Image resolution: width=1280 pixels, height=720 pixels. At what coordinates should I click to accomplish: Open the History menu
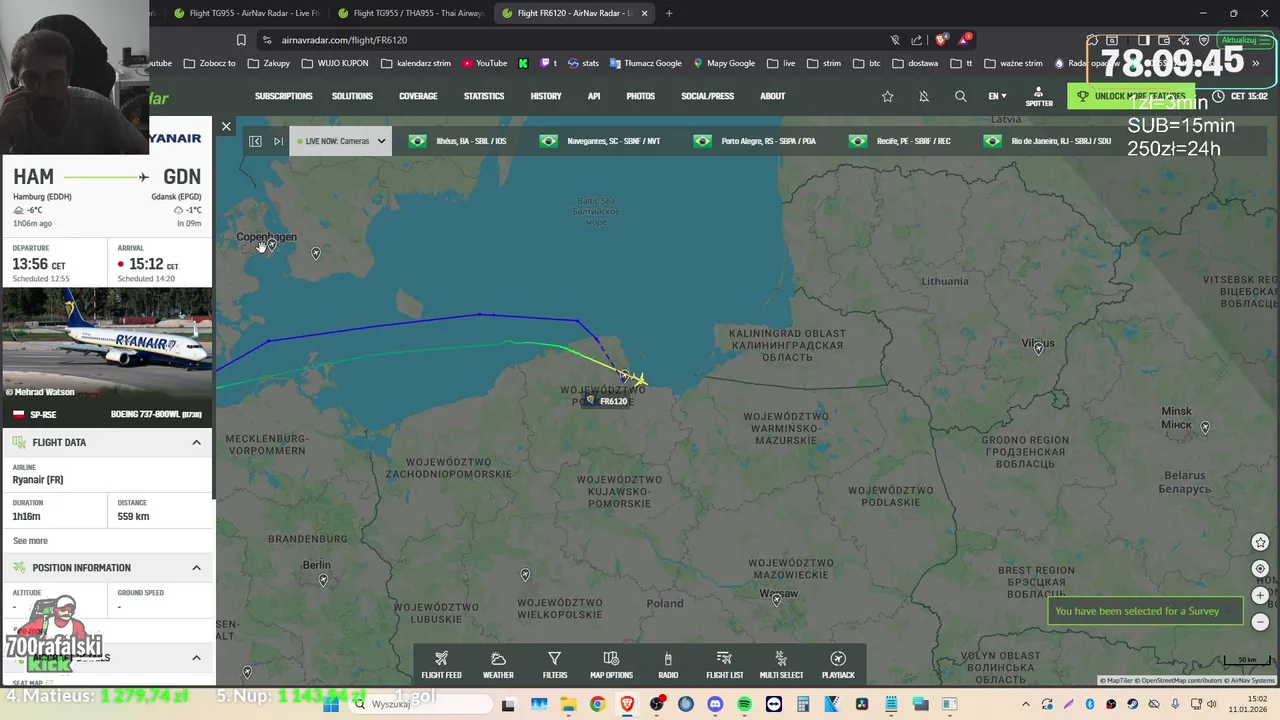546,96
